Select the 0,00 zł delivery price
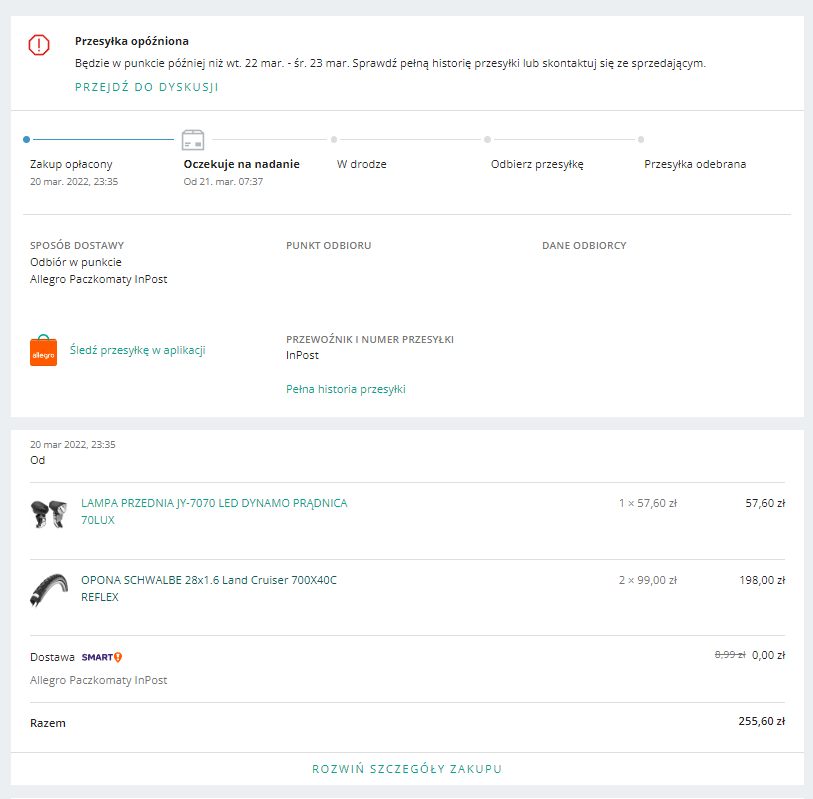This screenshot has height=799, width=813. 768,655
